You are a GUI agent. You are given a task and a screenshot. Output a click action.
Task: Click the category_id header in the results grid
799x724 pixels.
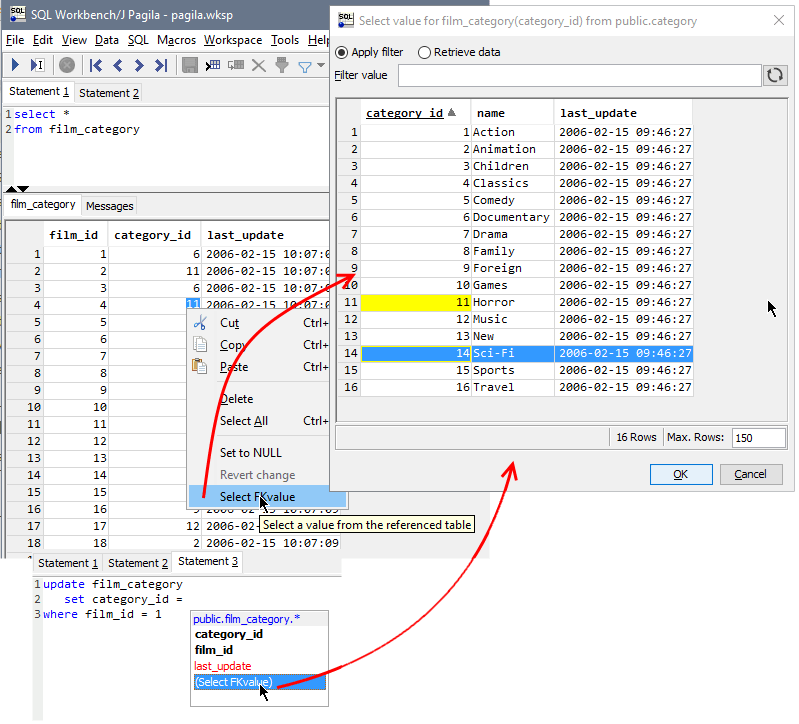pos(154,235)
